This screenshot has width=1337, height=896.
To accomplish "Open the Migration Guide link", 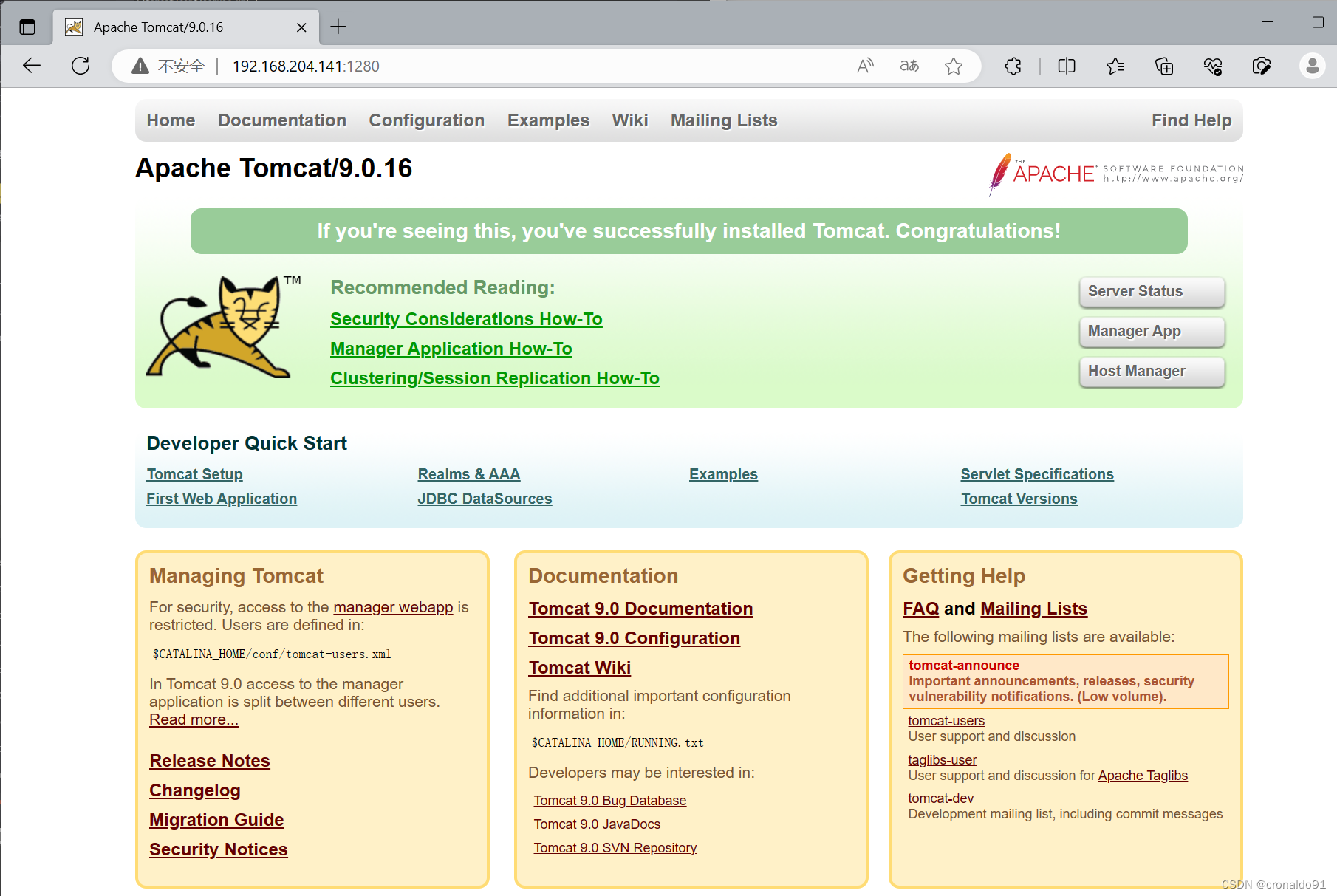I will [x=216, y=820].
